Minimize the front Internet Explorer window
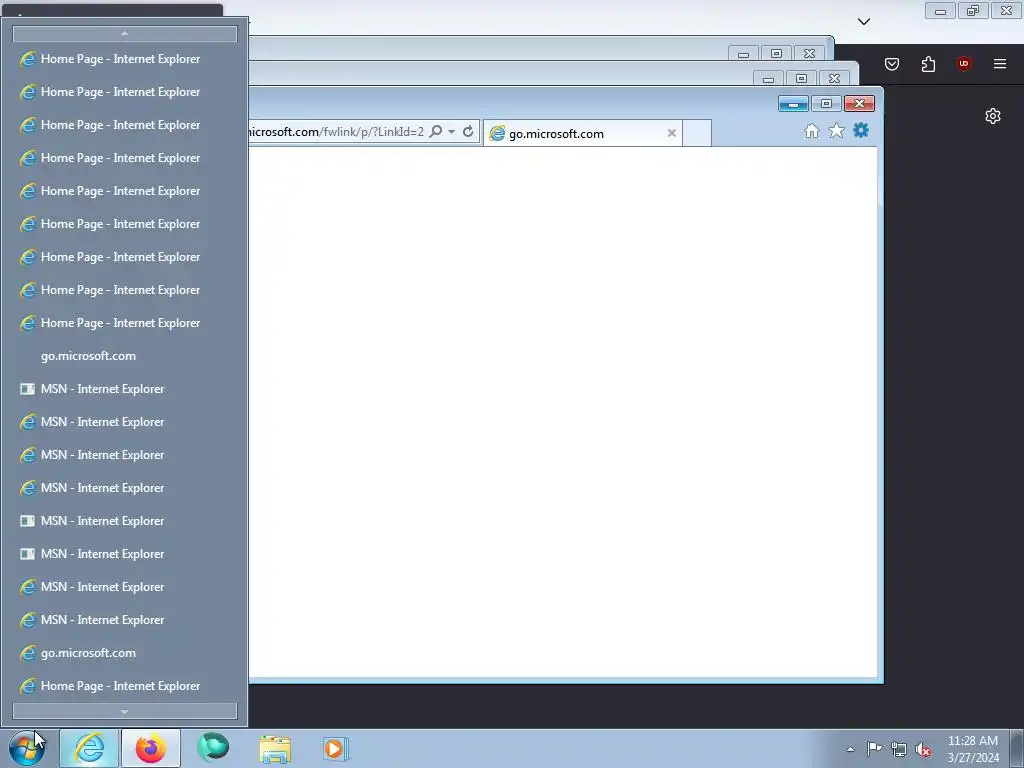1024x768 pixels. [793, 104]
